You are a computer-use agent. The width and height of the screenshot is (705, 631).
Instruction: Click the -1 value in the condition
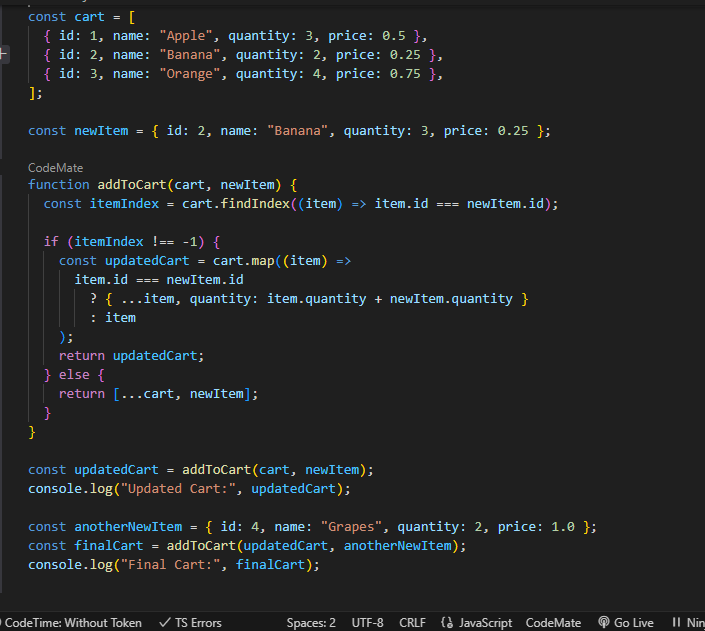(190, 242)
